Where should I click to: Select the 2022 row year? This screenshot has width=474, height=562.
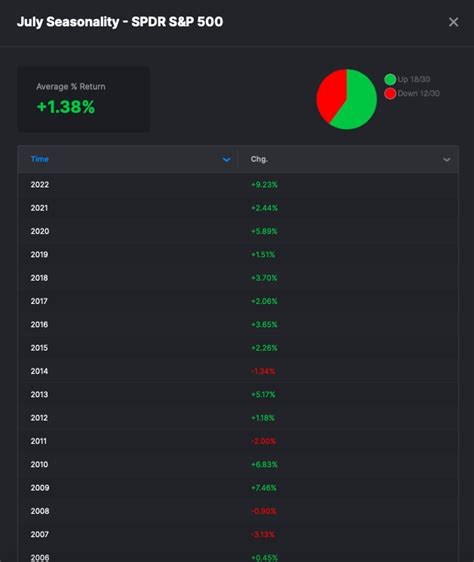(x=40, y=185)
